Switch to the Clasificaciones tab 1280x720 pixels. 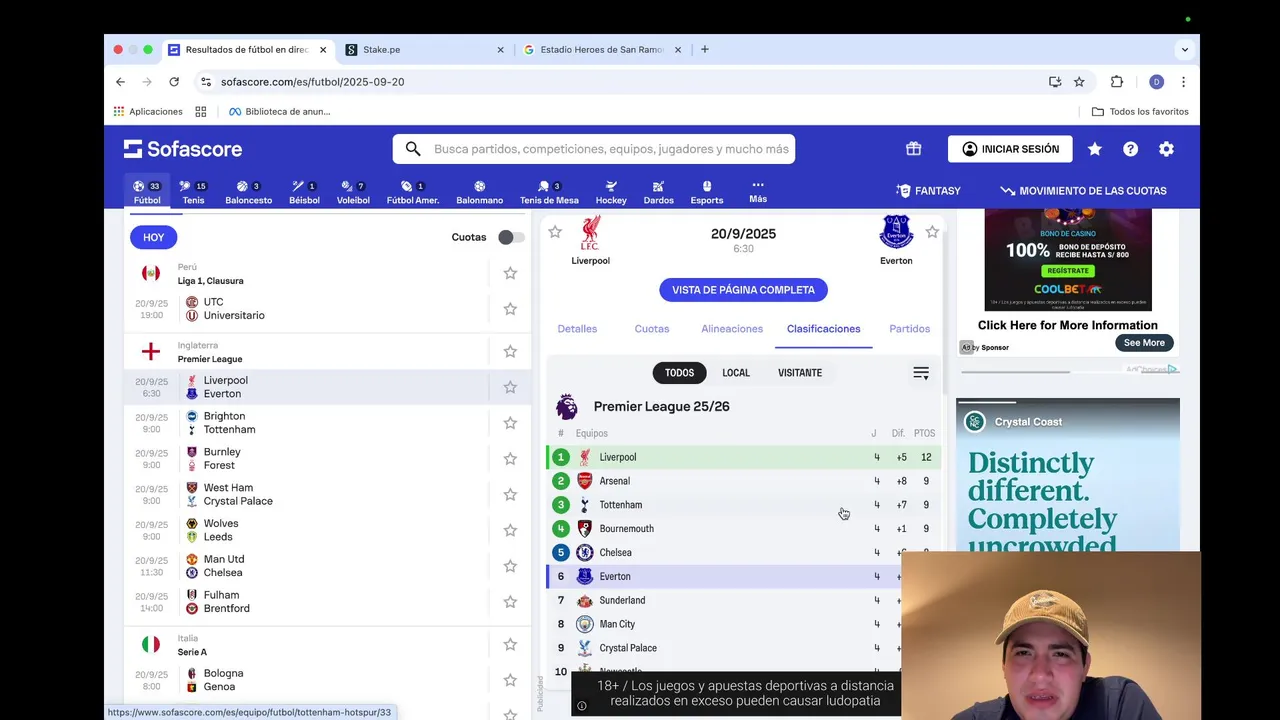point(823,329)
